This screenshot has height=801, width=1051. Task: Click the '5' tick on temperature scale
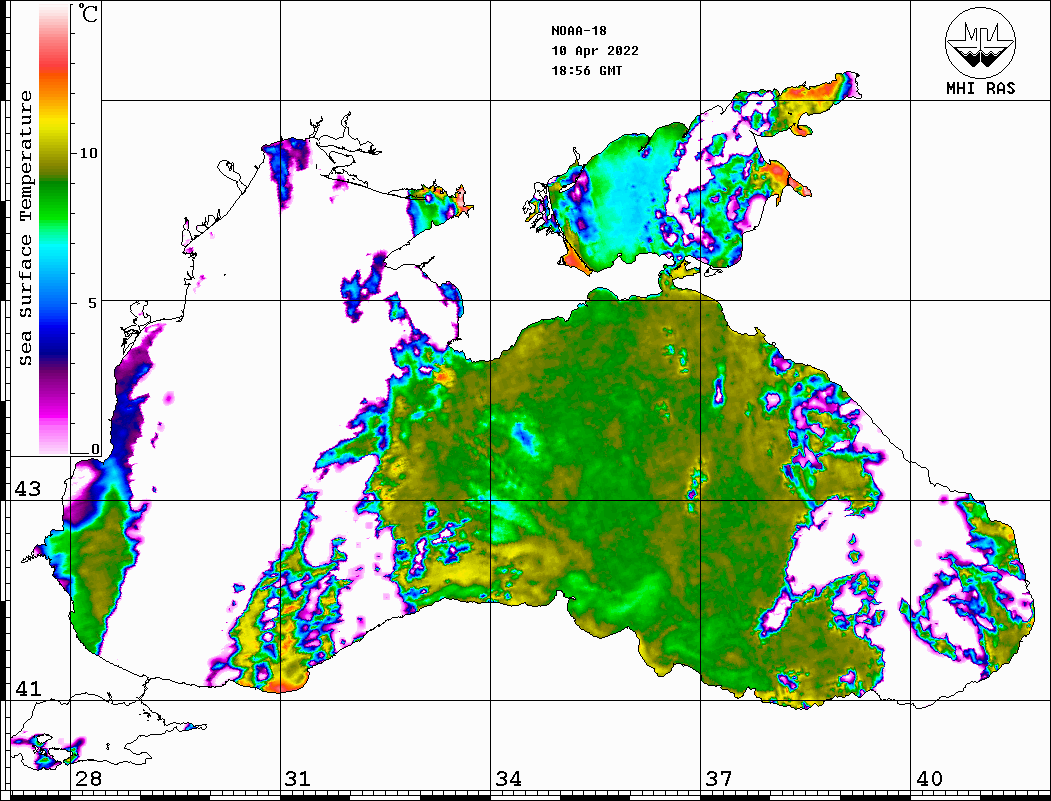click(92, 303)
